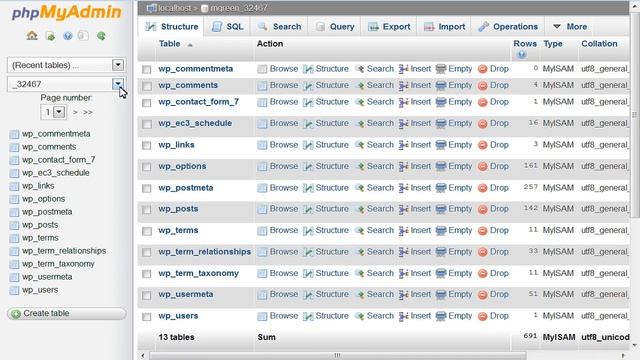
Task: Switch to the SQL tab
Action: pyautogui.click(x=228, y=27)
